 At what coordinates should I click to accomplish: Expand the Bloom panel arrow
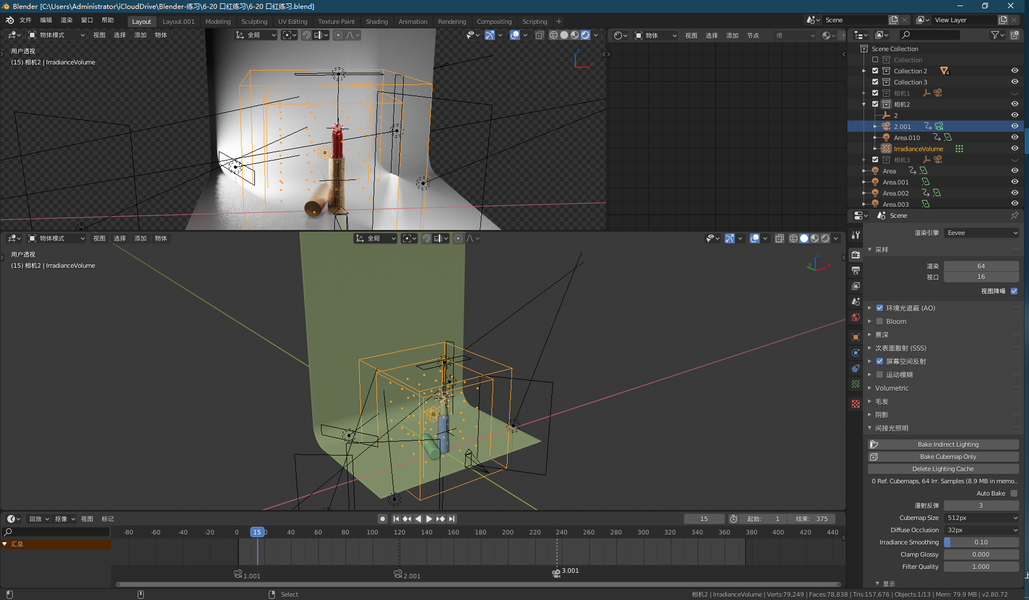[x=870, y=321]
